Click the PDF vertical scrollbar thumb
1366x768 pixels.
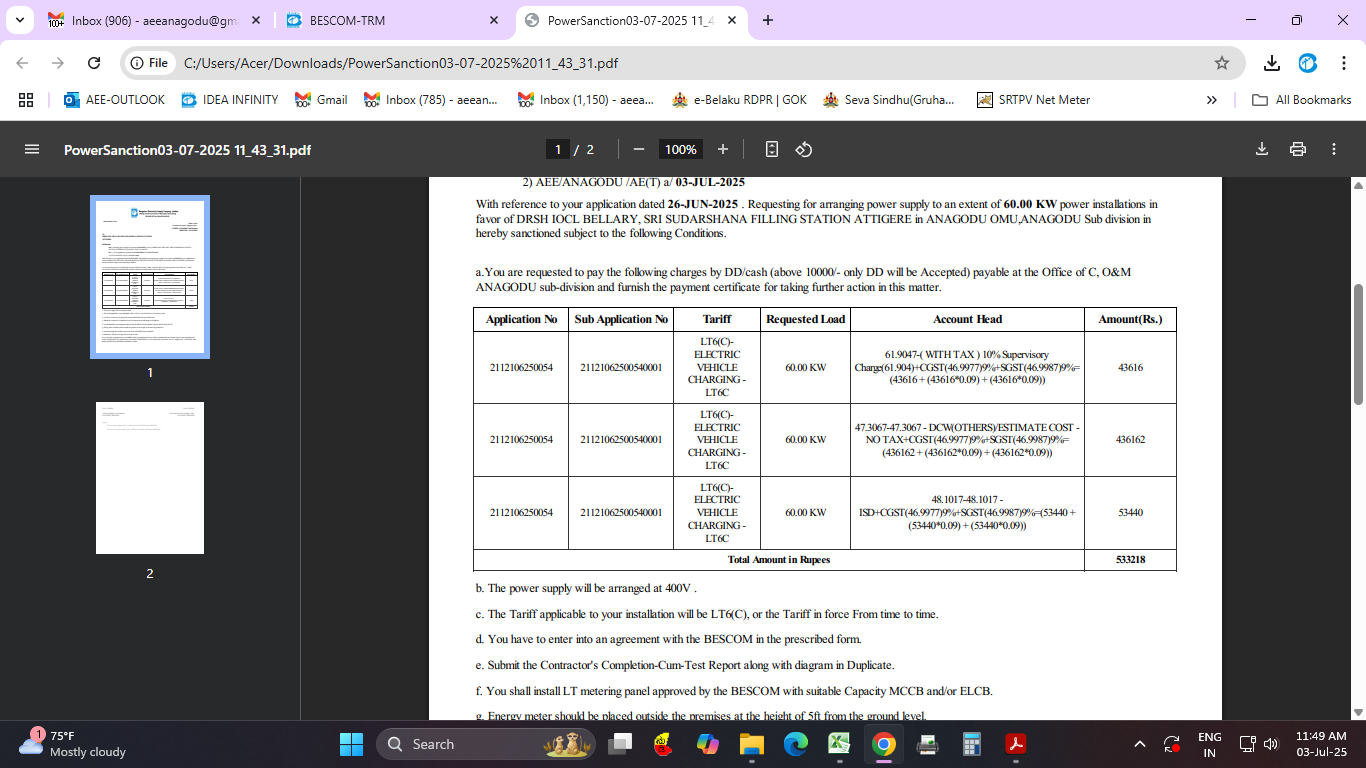[1358, 344]
